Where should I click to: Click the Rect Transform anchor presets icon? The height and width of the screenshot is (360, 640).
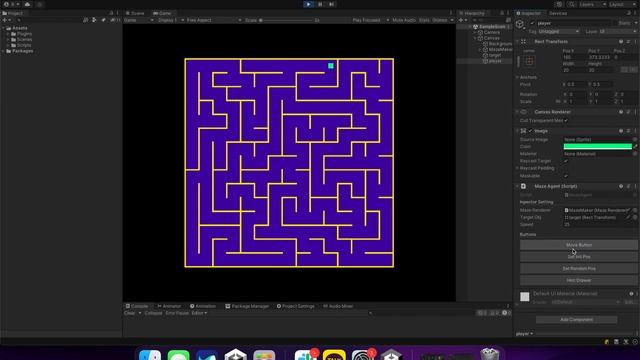tap(529, 61)
